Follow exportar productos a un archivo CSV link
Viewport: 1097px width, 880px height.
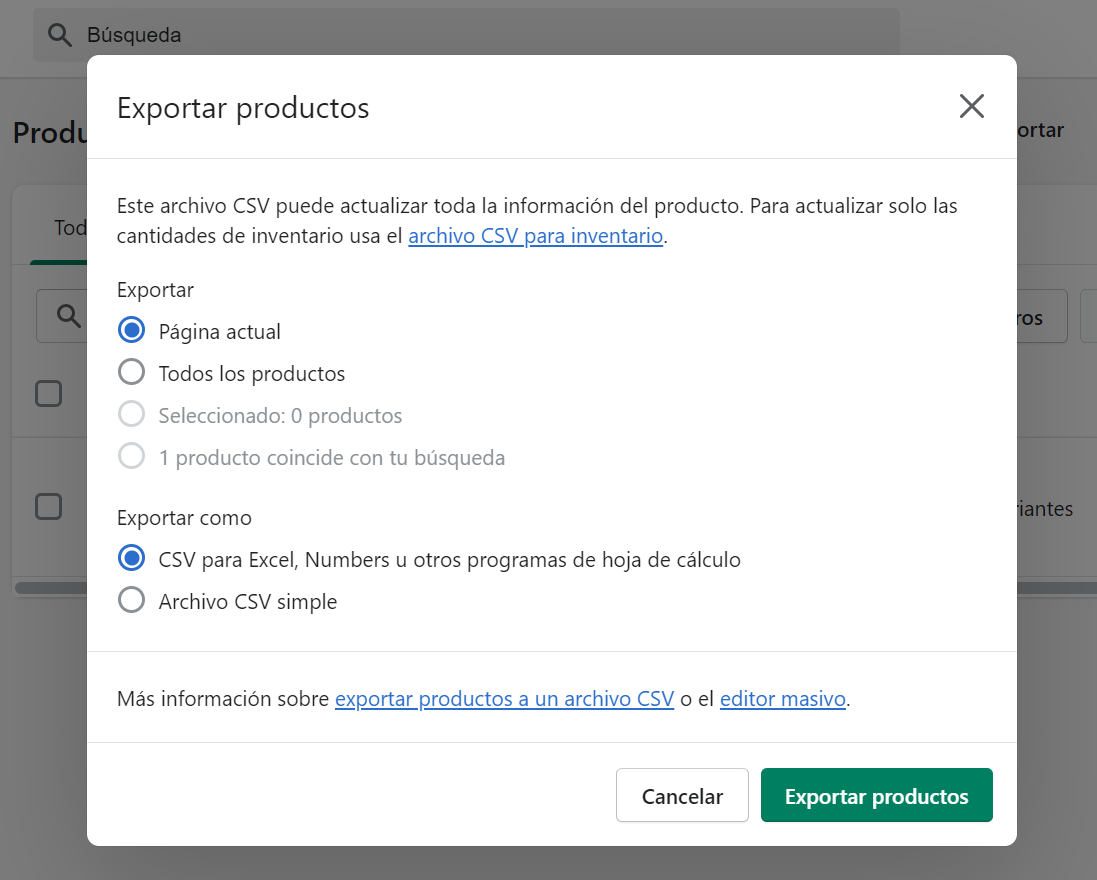[x=504, y=699]
